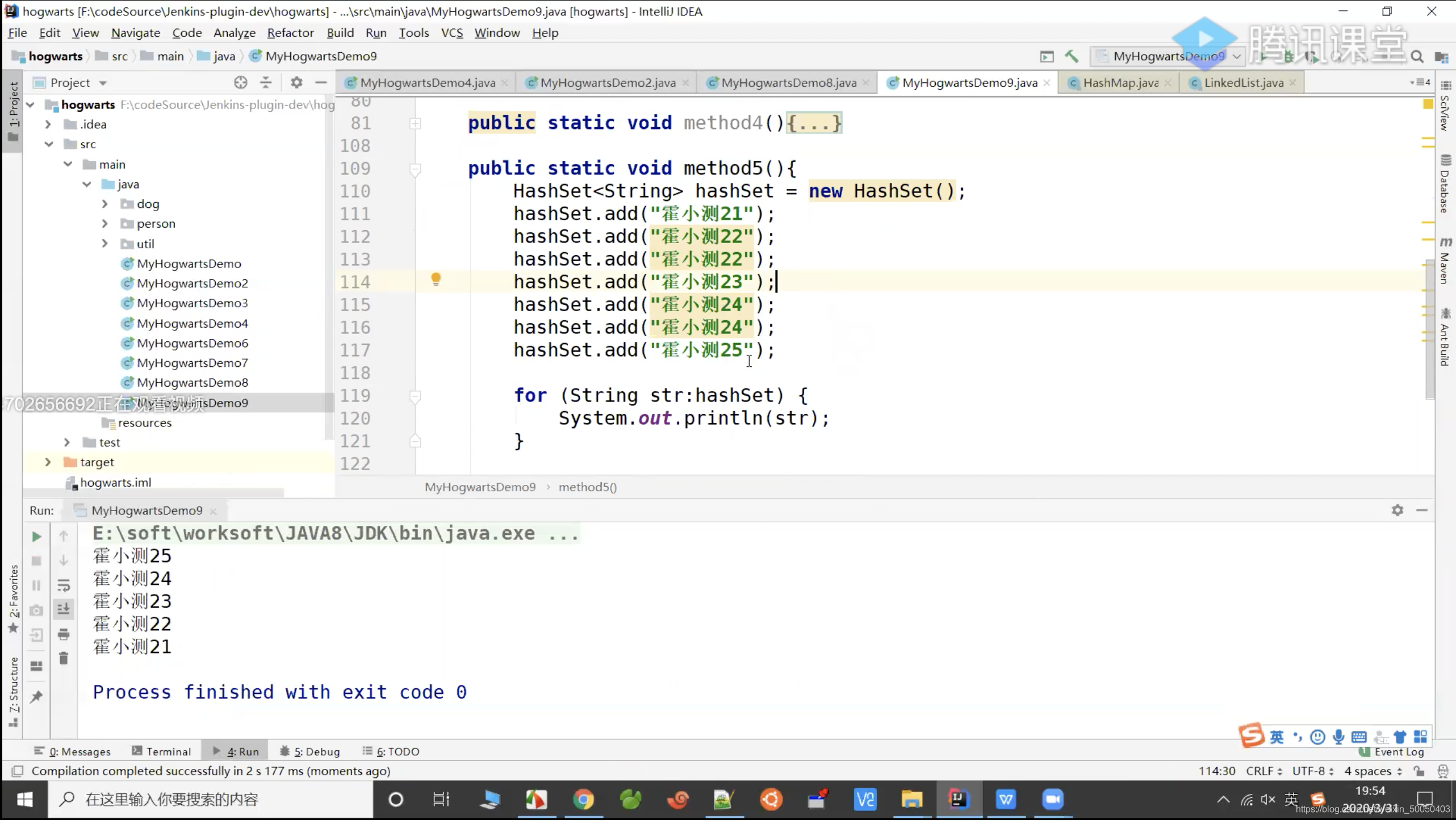
Task: Toggle tool window buttons in status bar corner
Action: click(x=18, y=771)
